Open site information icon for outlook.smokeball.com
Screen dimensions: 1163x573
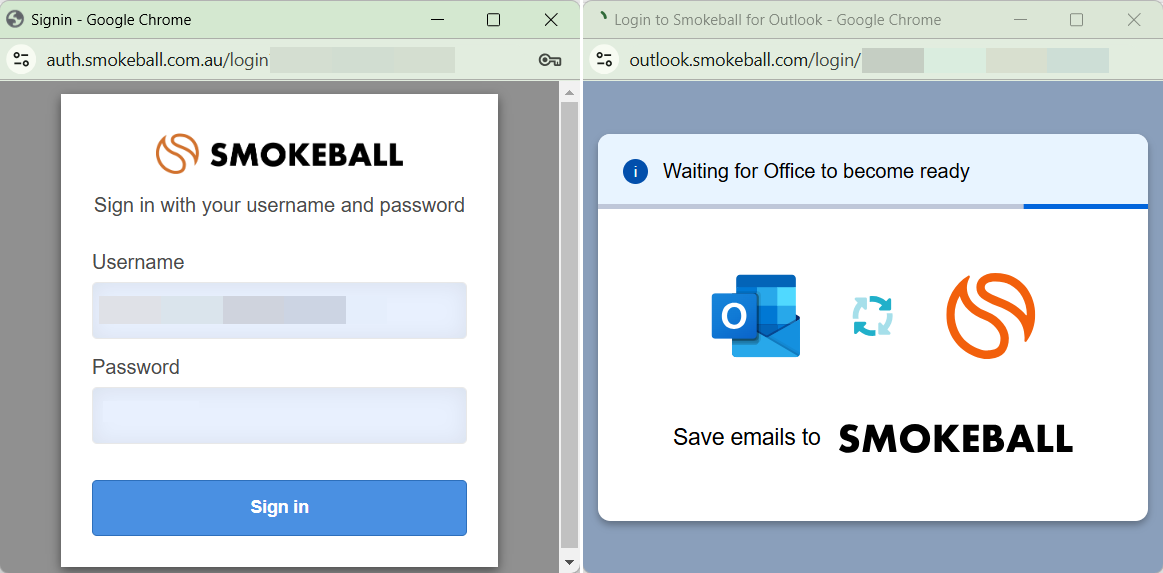pyautogui.click(x=605, y=60)
